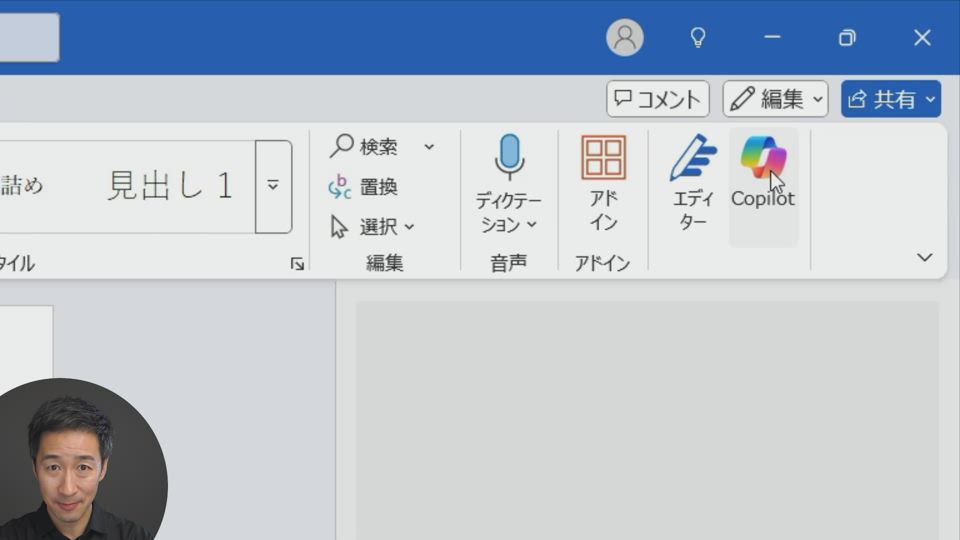
Task: Open the アドイン add-ins icon
Action: click(603, 159)
